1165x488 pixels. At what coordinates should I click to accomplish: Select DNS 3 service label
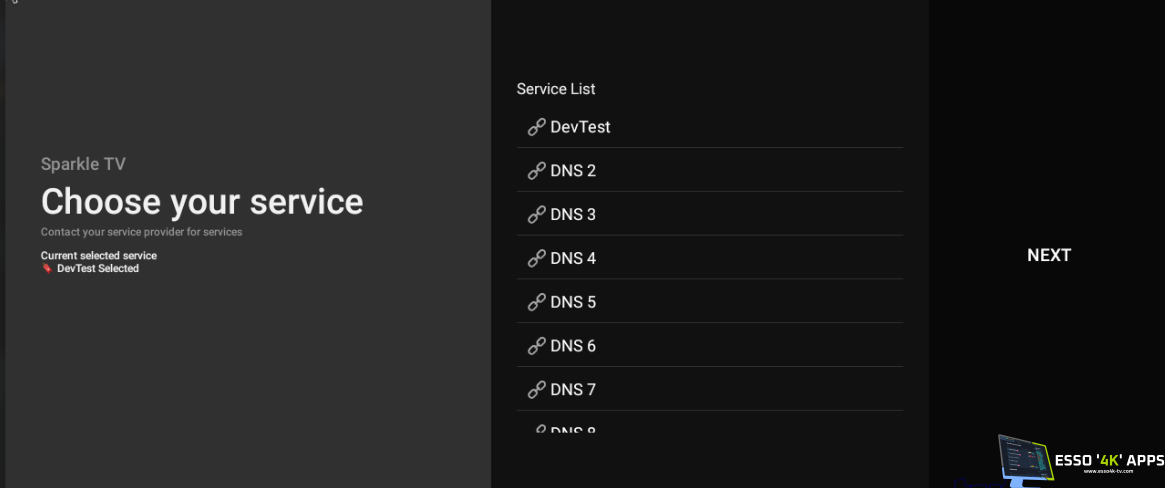(x=573, y=215)
